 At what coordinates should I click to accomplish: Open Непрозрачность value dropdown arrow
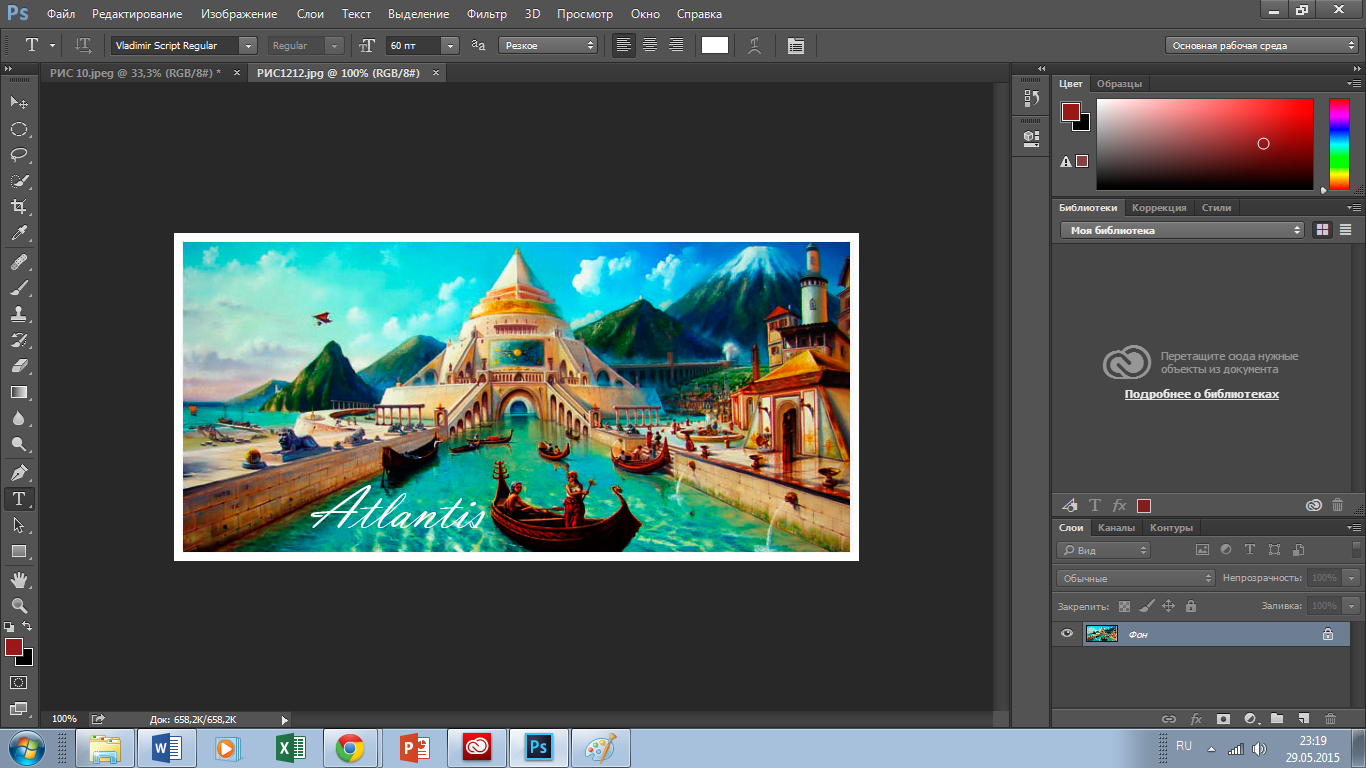[x=1352, y=578]
